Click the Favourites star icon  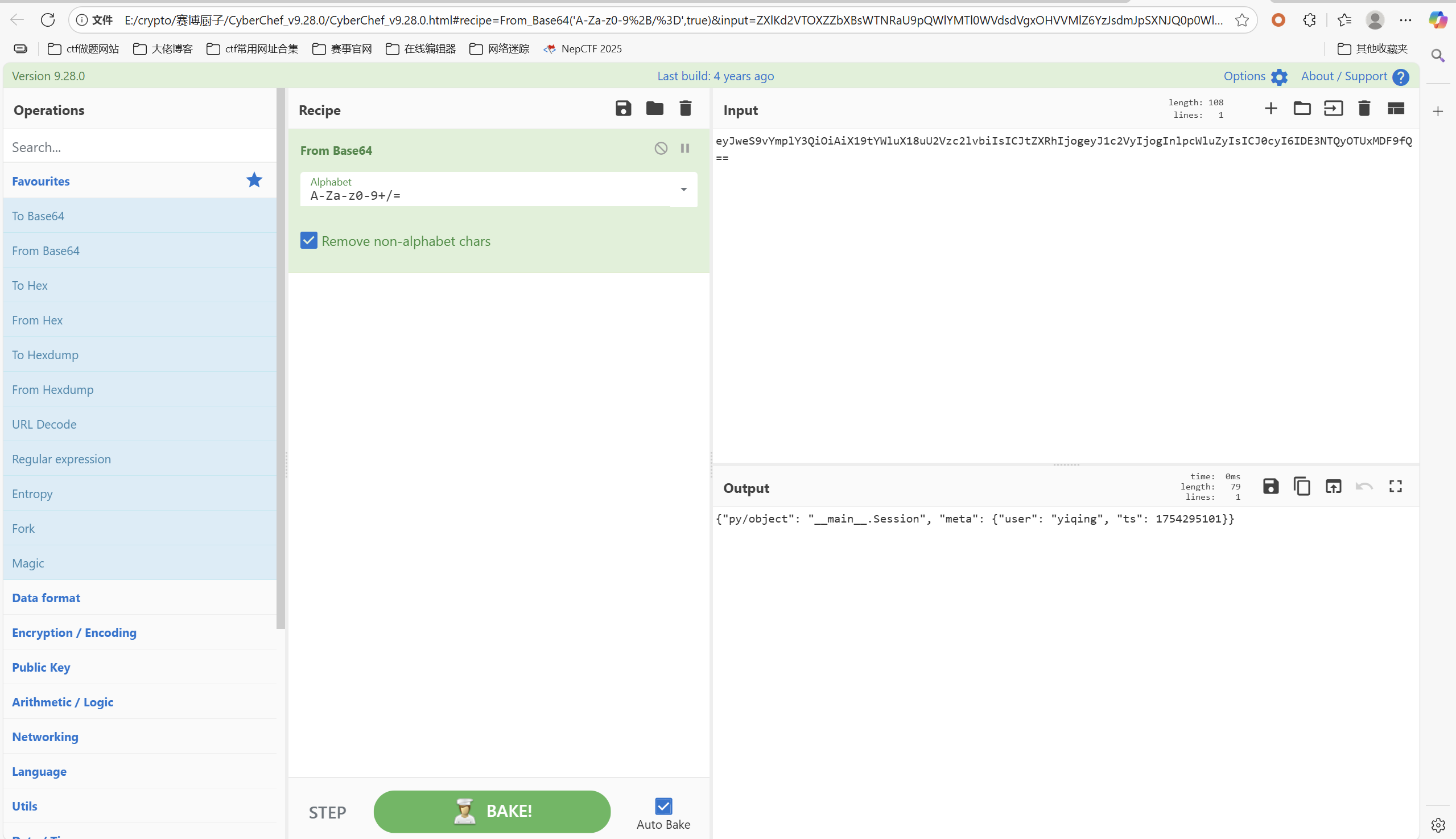click(x=254, y=180)
